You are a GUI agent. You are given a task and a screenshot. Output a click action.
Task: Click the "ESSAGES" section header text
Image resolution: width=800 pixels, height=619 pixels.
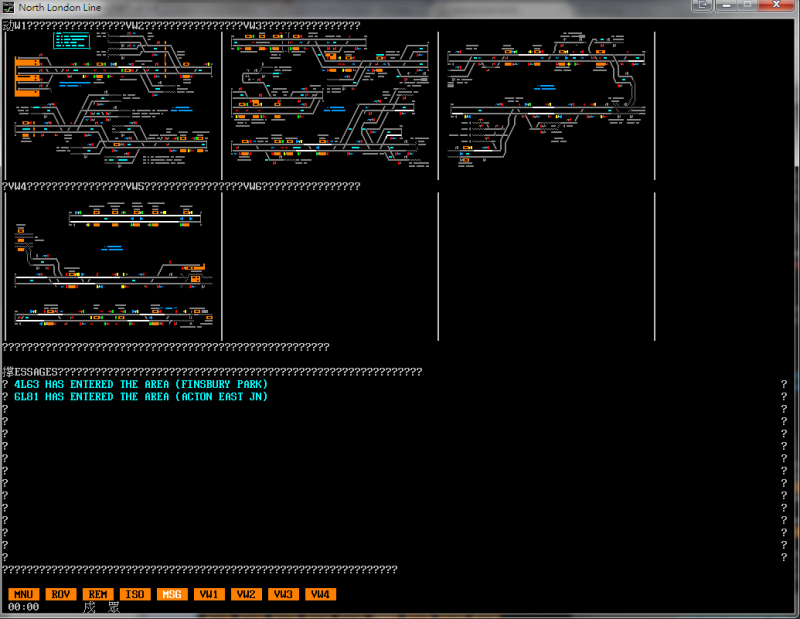(x=36, y=372)
